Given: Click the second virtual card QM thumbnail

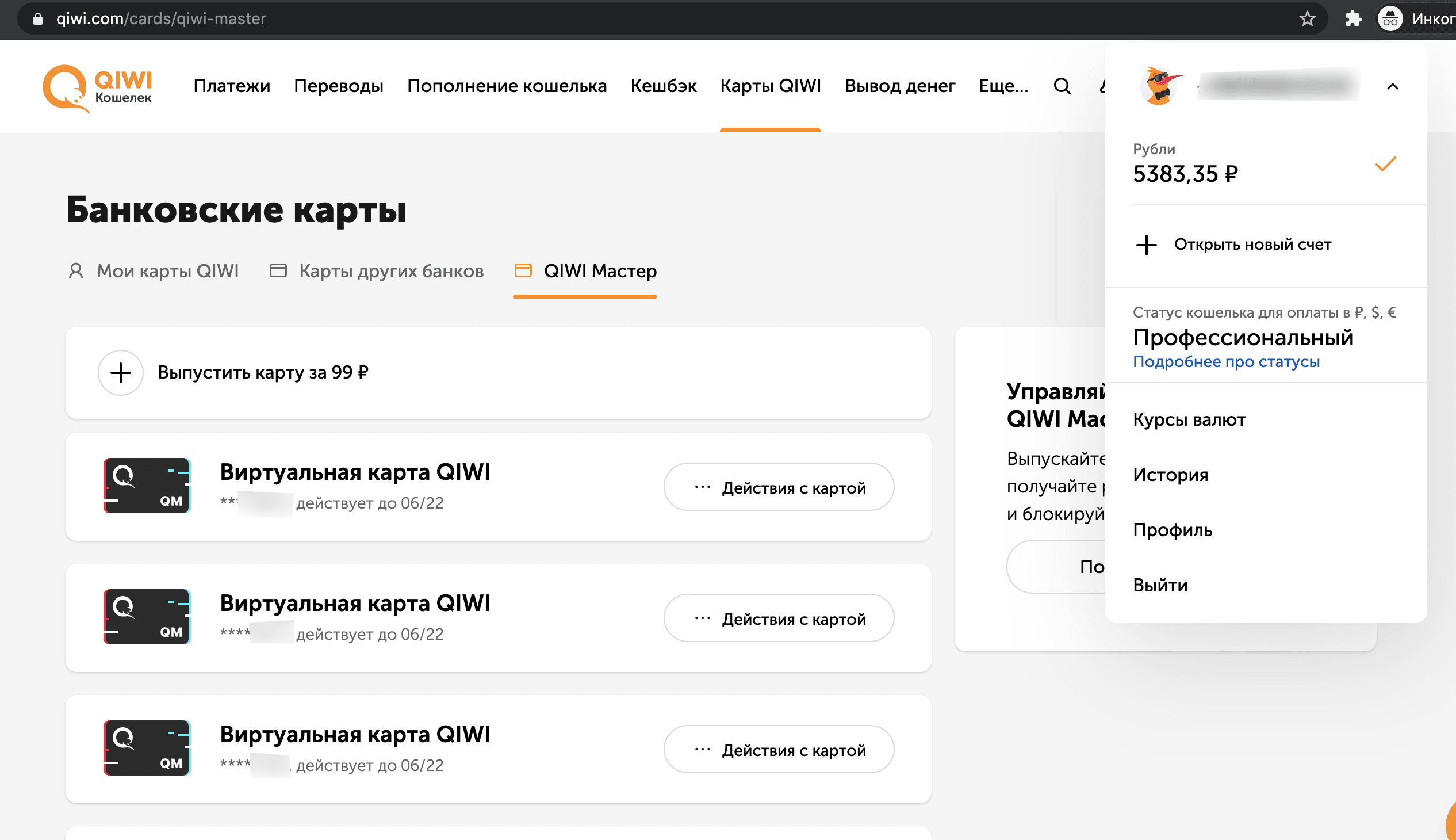Looking at the screenshot, I should pos(147,617).
